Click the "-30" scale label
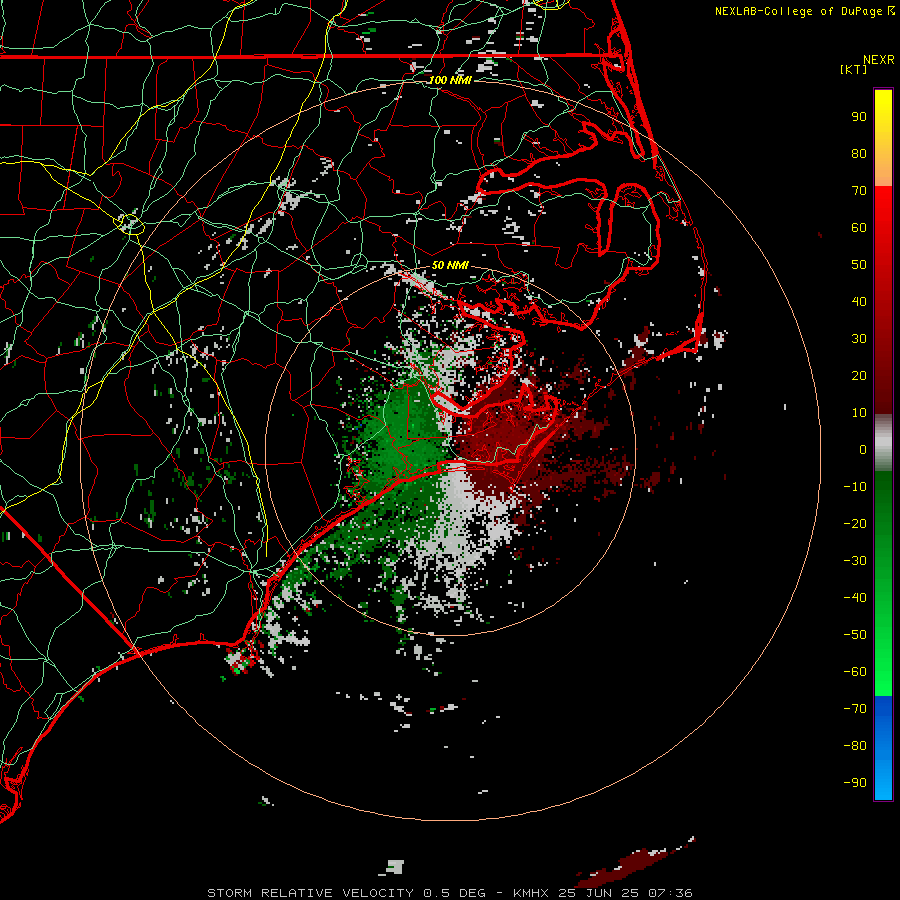900x900 pixels. (855, 561)
